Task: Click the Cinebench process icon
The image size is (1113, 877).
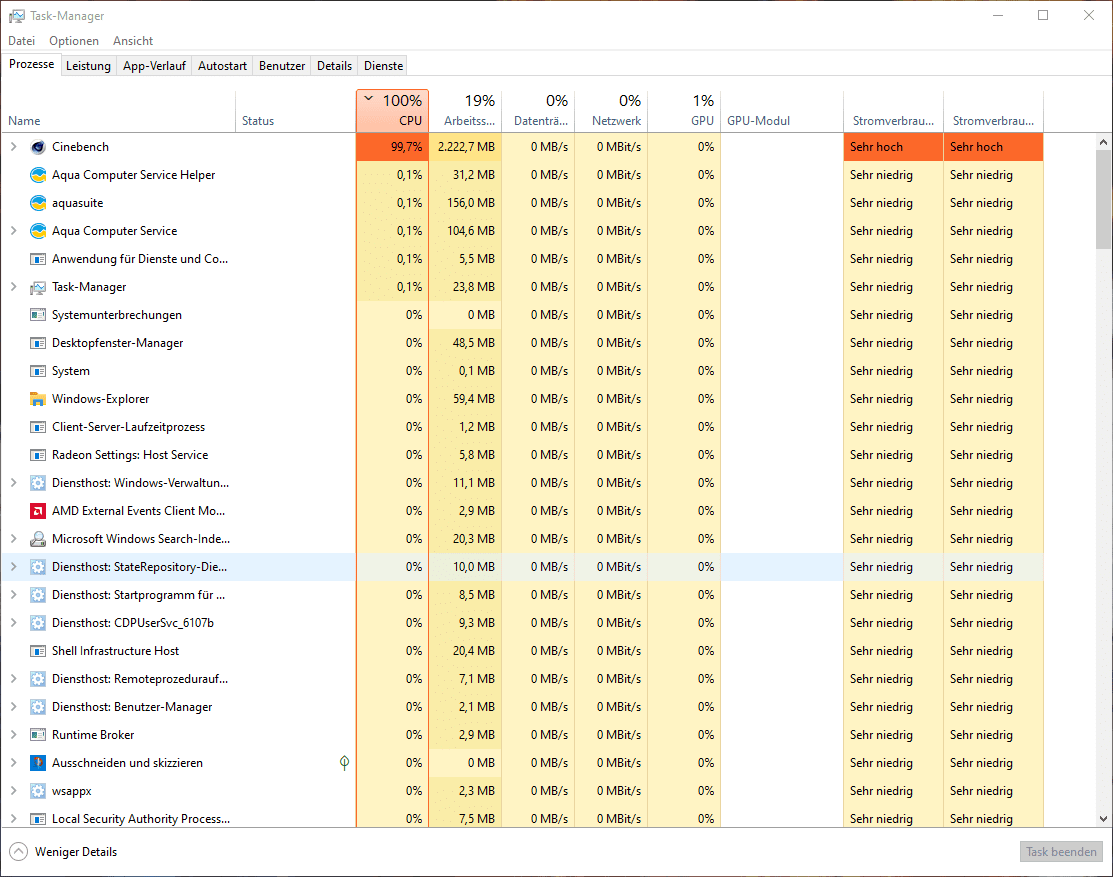Action: coord(38,147)
